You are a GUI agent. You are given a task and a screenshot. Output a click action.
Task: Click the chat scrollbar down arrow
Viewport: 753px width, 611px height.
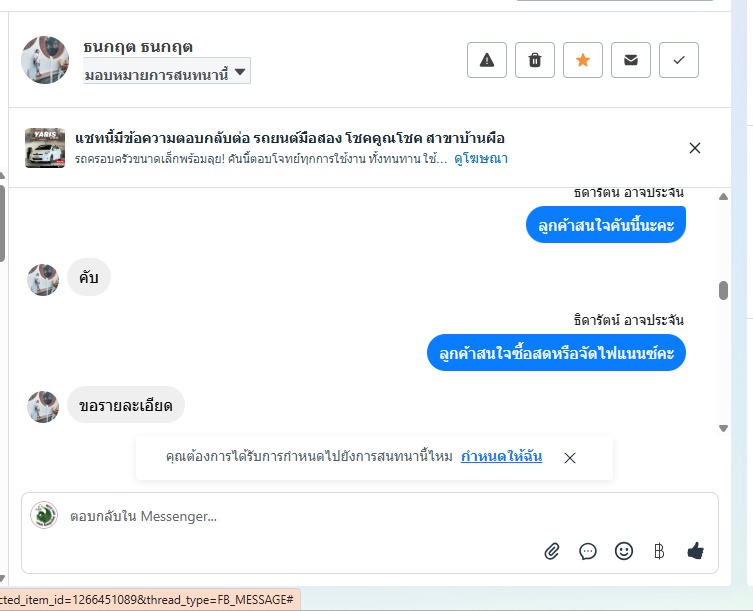click(x=723, y=428)
